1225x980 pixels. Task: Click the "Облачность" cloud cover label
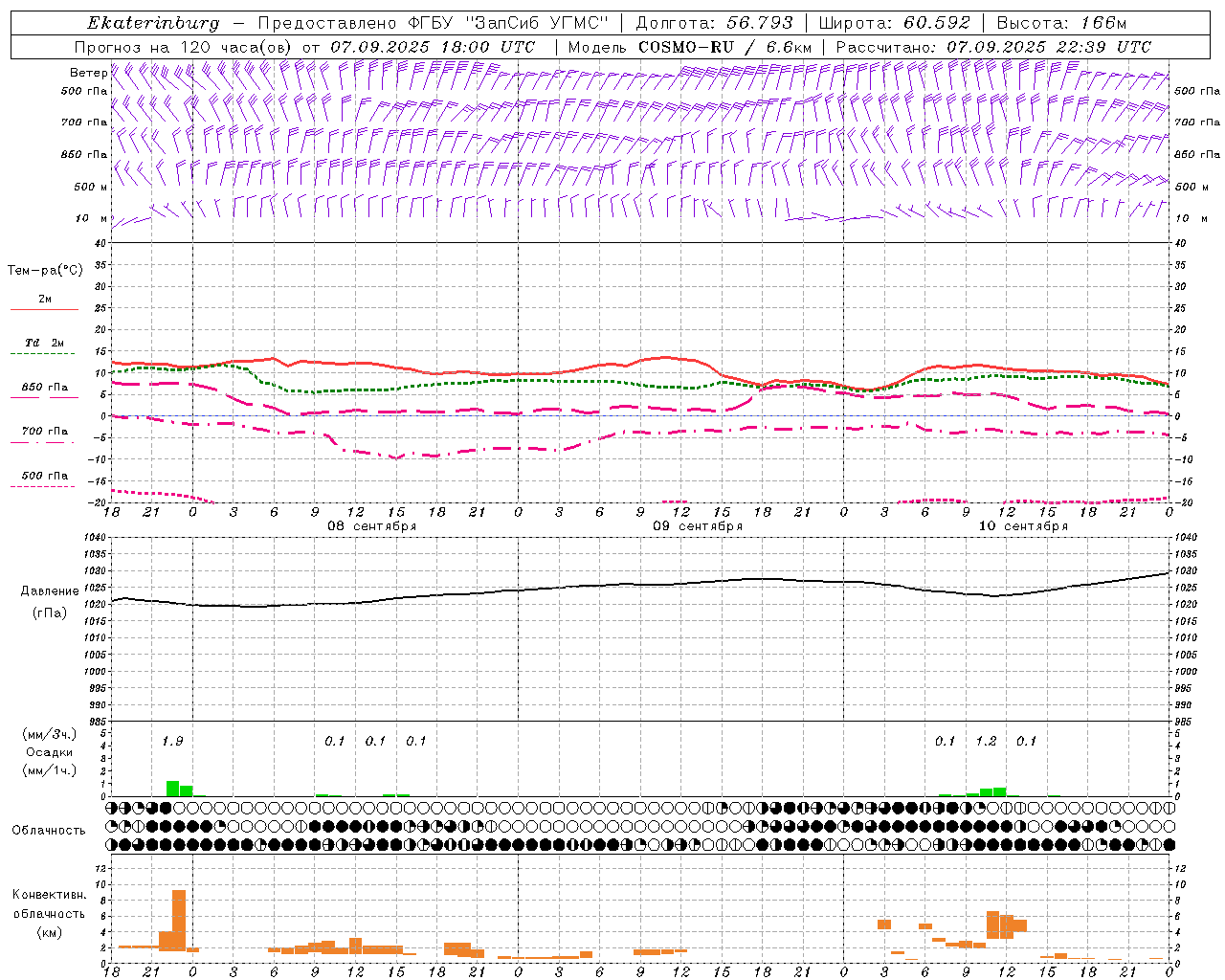(x=49, y=830)
